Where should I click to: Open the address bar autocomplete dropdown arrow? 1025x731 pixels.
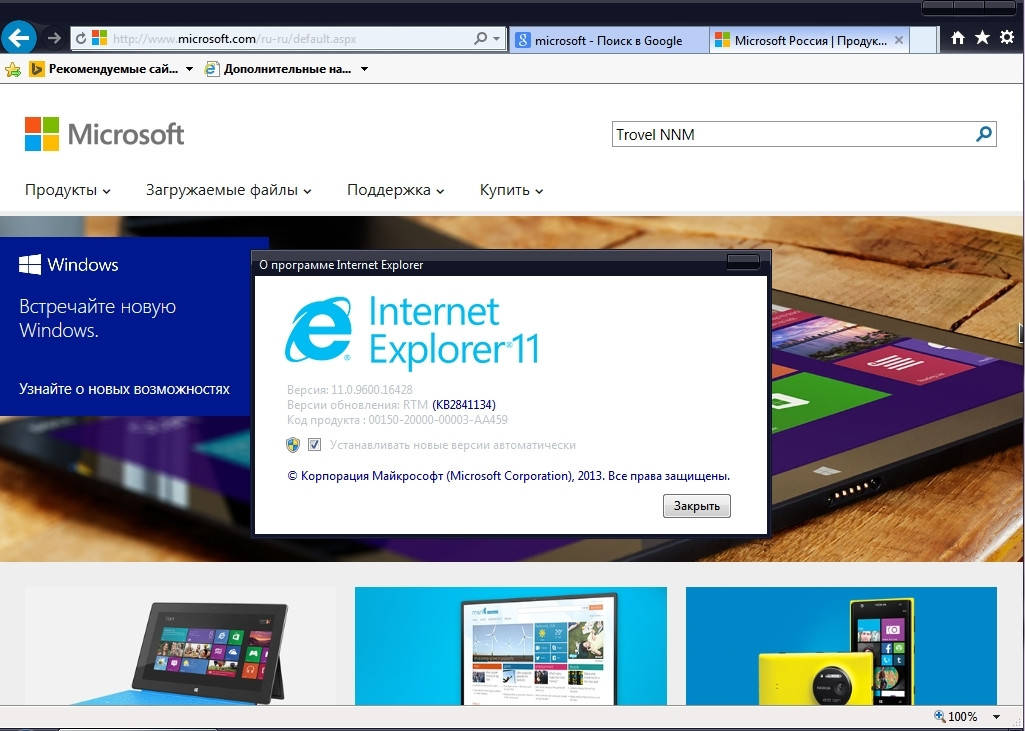[x=497, y=39]
